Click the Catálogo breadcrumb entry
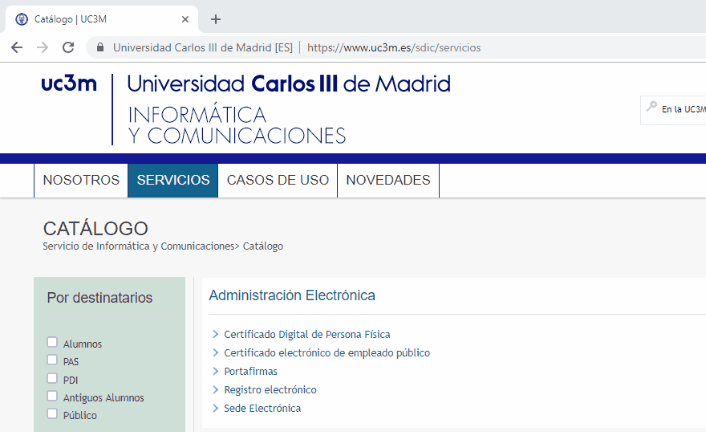706x432 pixels. [x=263, y=246]
